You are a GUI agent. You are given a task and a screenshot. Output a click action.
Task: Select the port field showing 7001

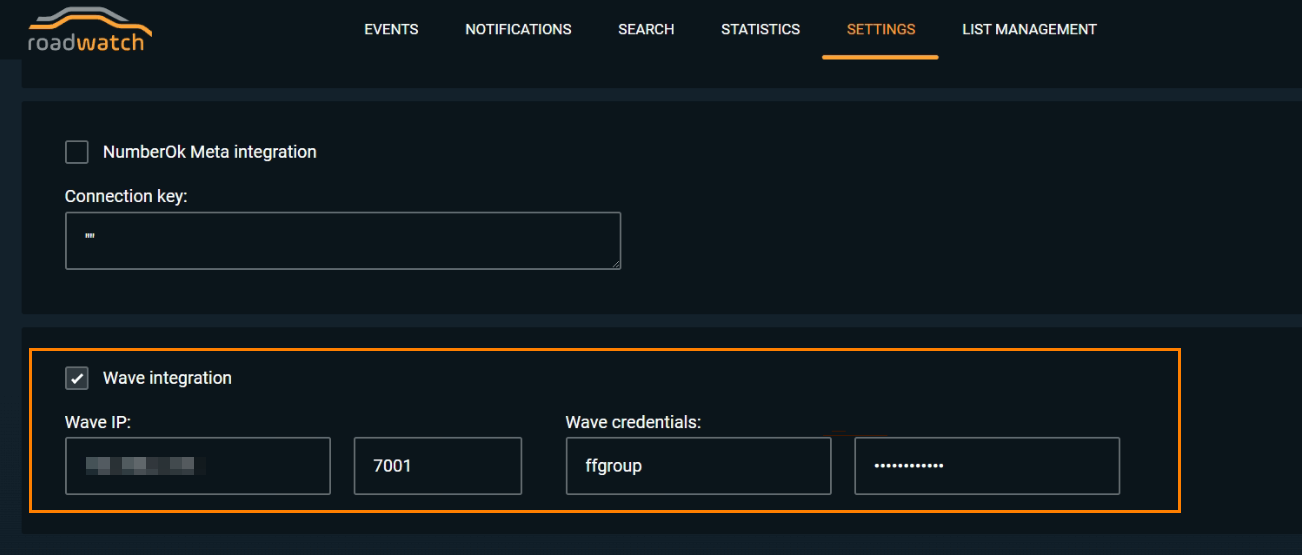(437, 465)
